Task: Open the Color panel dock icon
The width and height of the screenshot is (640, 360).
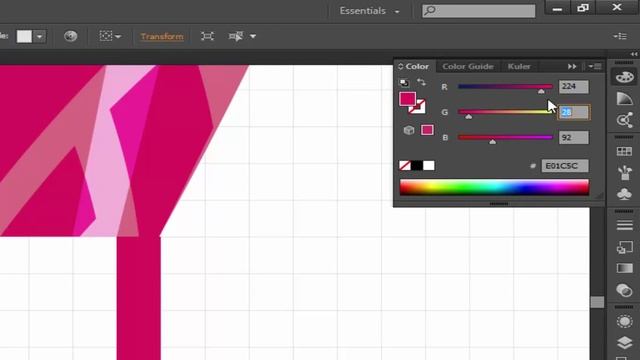Action: pyautogui.click(x=624, y=77)
